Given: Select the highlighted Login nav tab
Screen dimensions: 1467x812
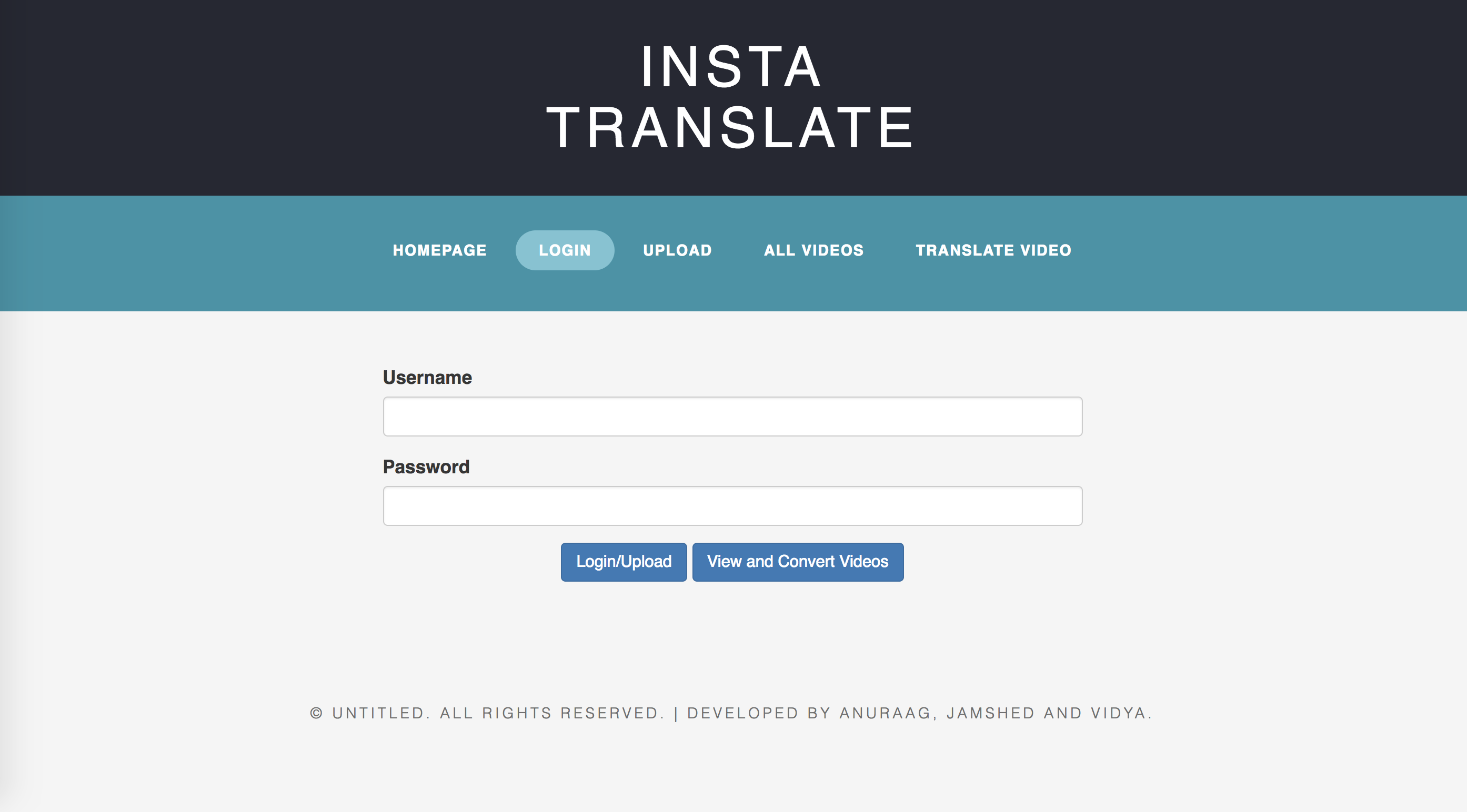Looking at the screenshot, I should (565, 250).
